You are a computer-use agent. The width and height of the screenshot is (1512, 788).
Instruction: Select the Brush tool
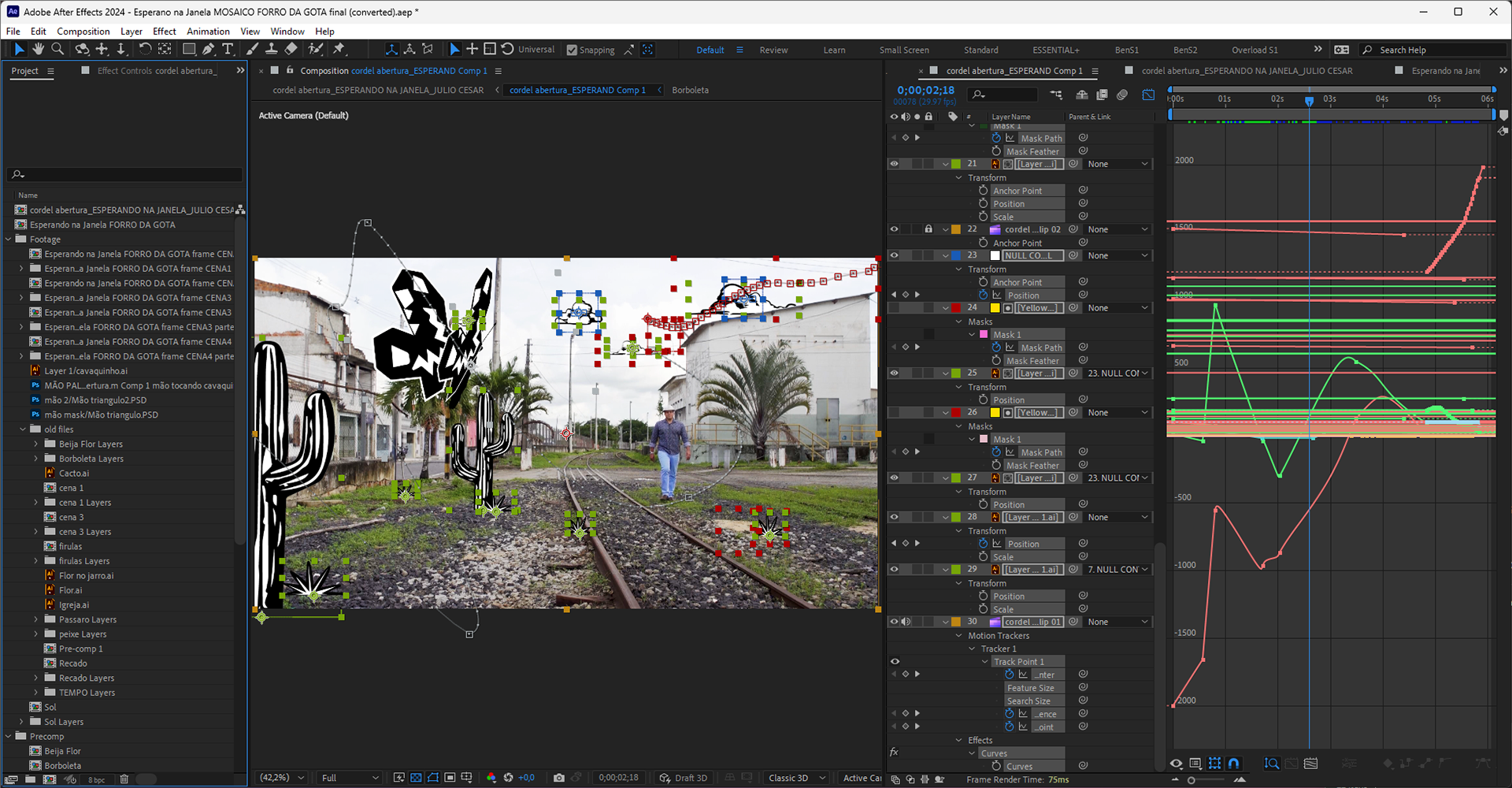253,49
